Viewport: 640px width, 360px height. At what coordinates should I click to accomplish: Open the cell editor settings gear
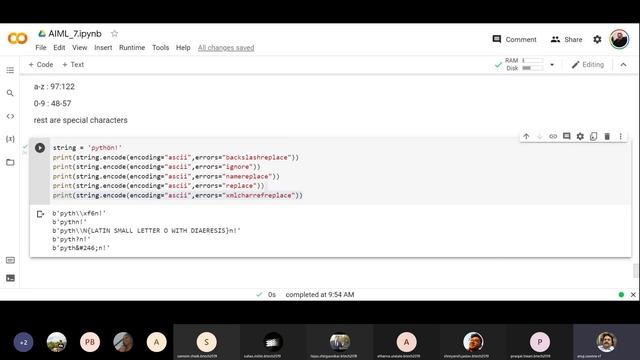(580, 136)
